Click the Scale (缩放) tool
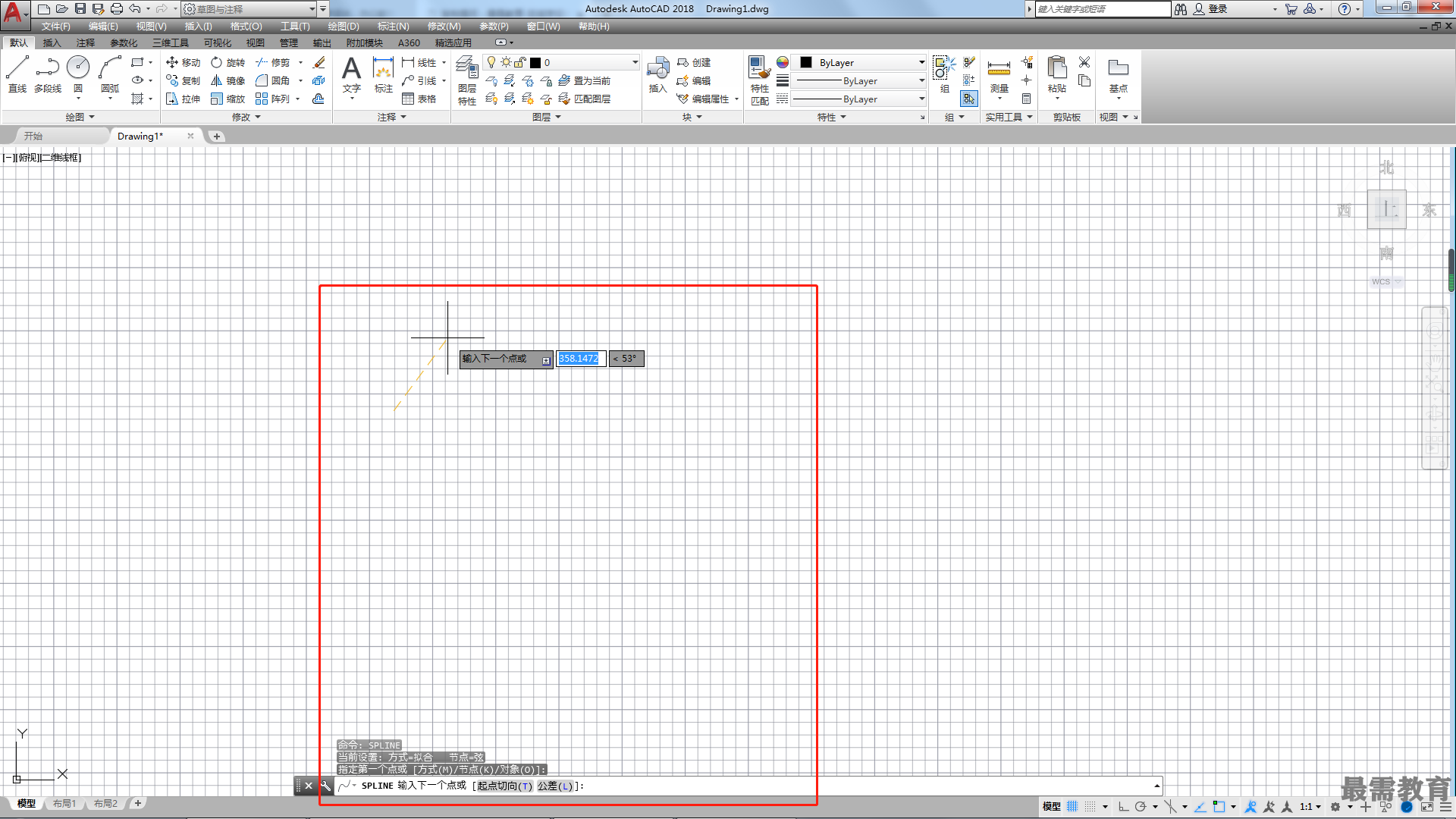This screenshot has height=819, width=1456. point(227,99)
